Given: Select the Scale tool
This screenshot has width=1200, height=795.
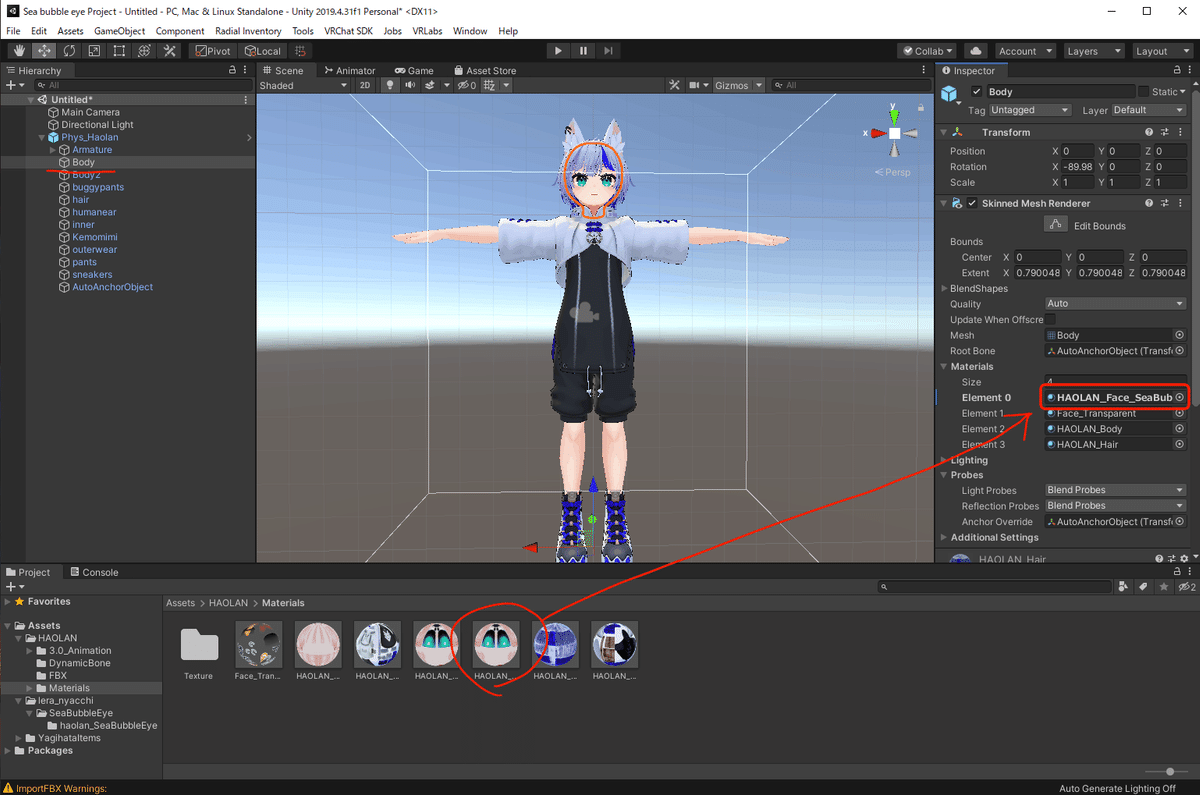Looking at the screenshot, I should (x=94, y=51).
